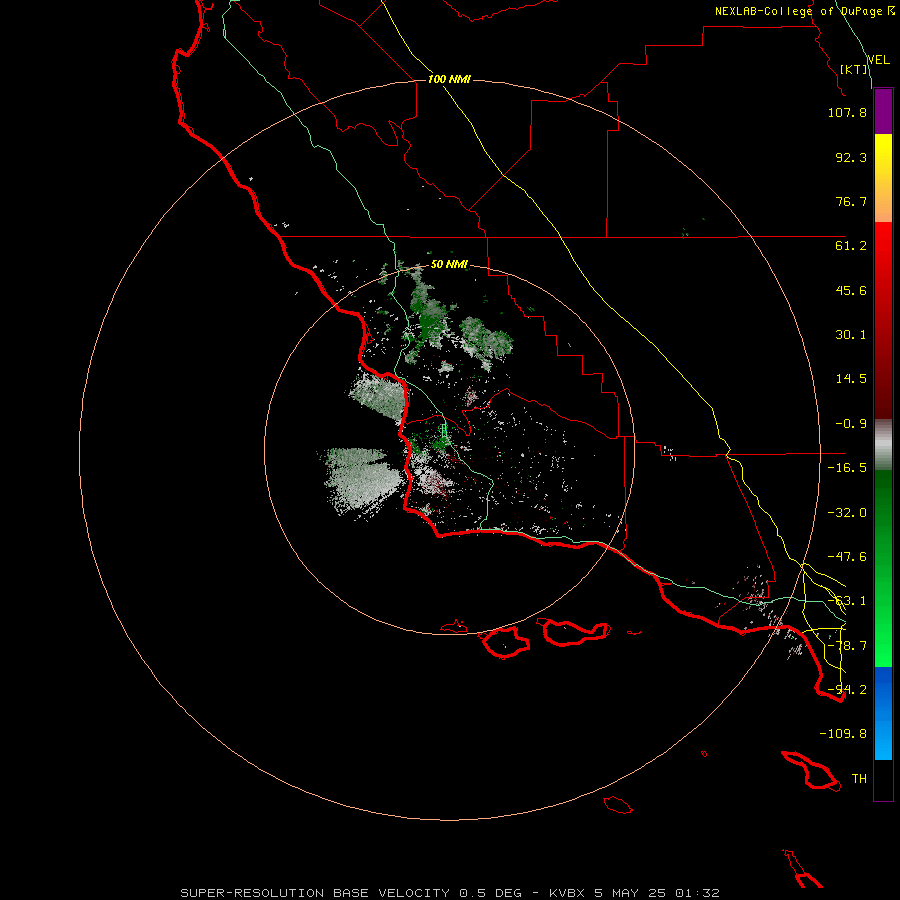Click the 14.5 velocity scale value
Image resolution: width=900 pixels, height=900 pixels.
851,379
